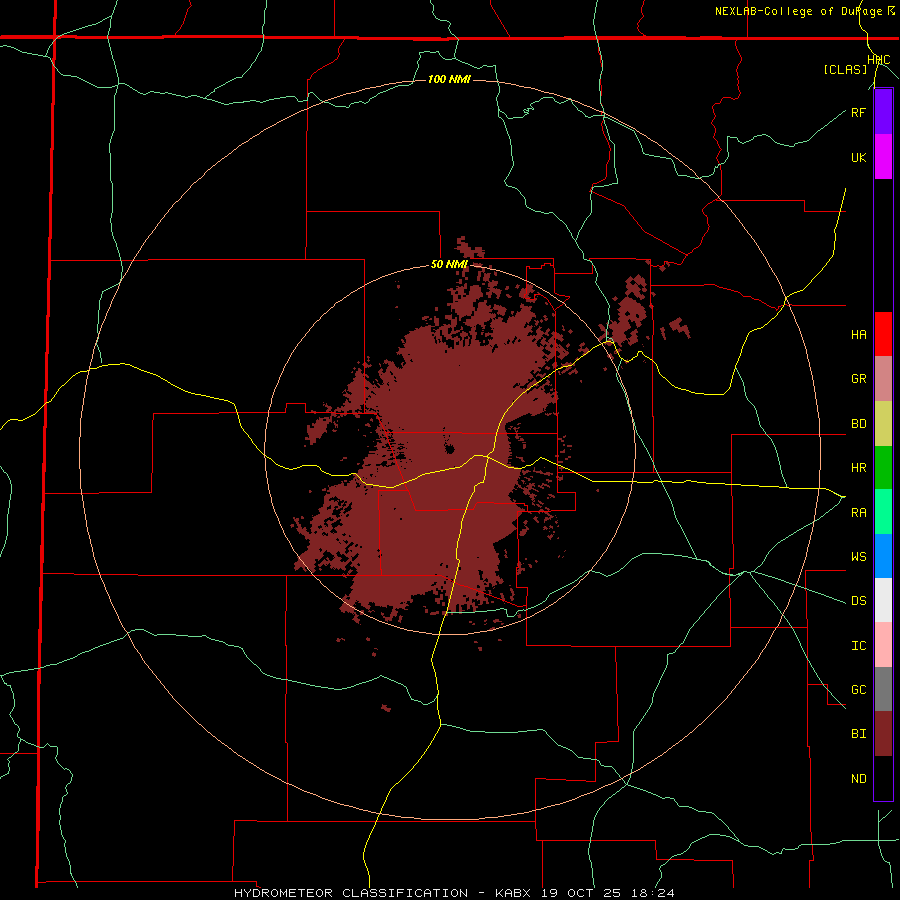Click the HHC product code label
Image resolution: width=900 pixels, height=900 pixels.
pos(879,60)
